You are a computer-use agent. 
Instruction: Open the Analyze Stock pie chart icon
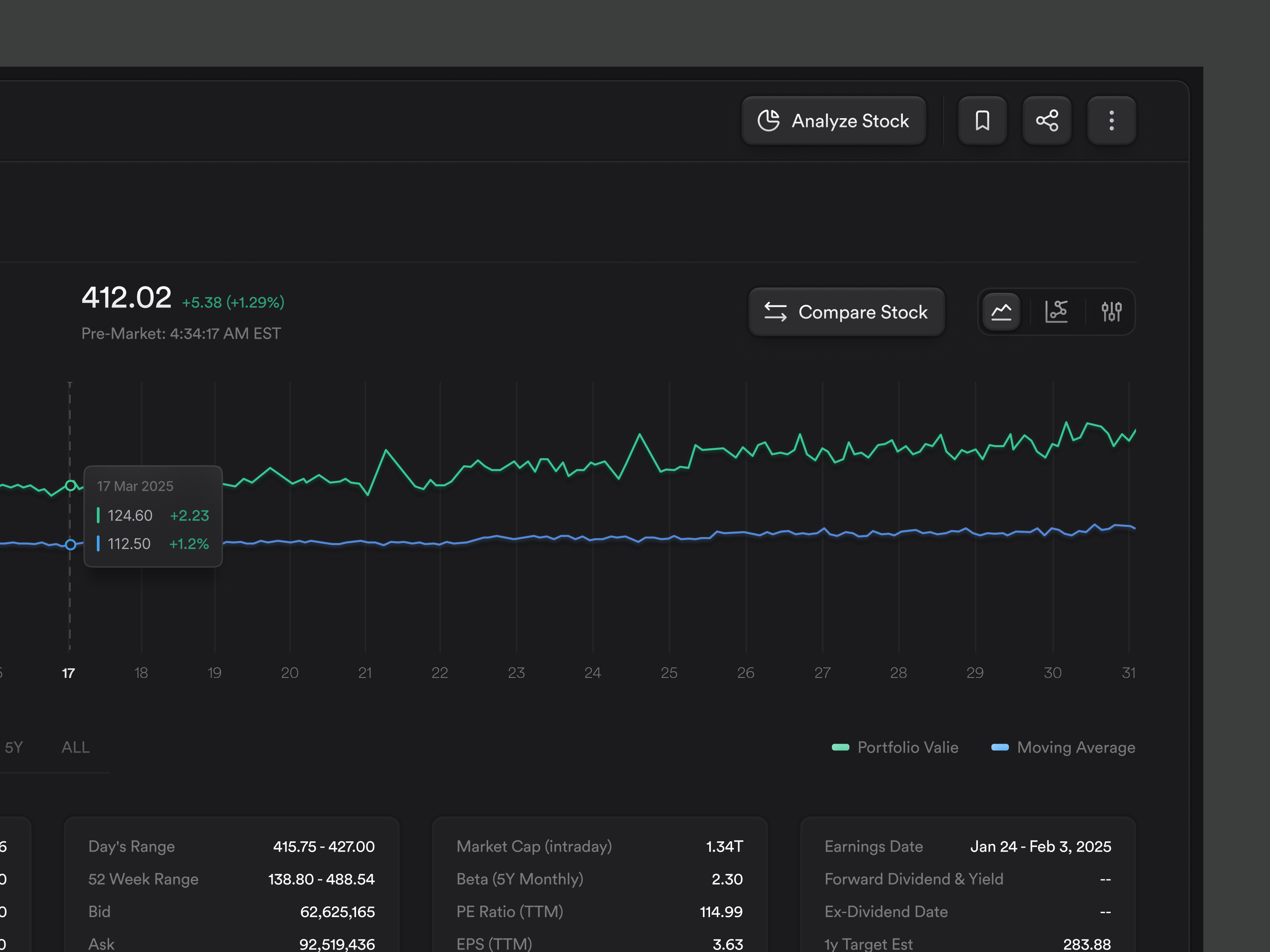pyautogui.click(x=770, y=121)
